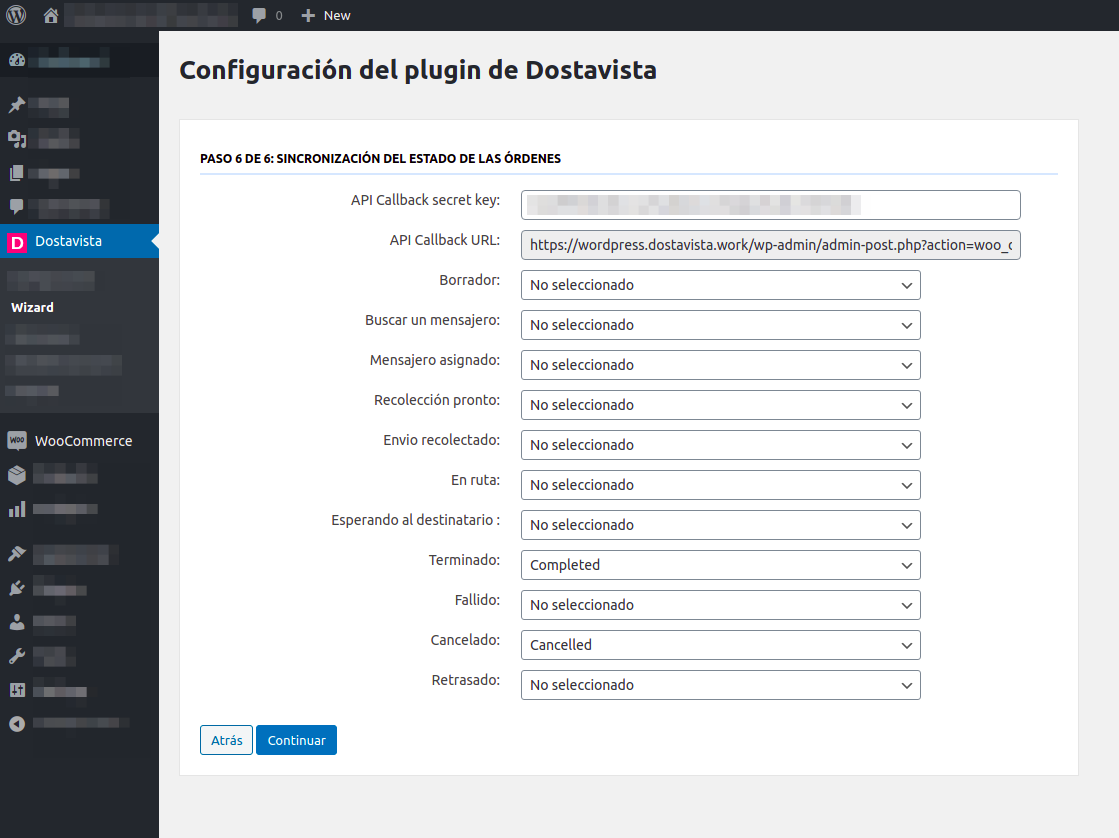Click the New label in the admin bar
Viewport: 1119px width, 838px height.
point(337,15)
